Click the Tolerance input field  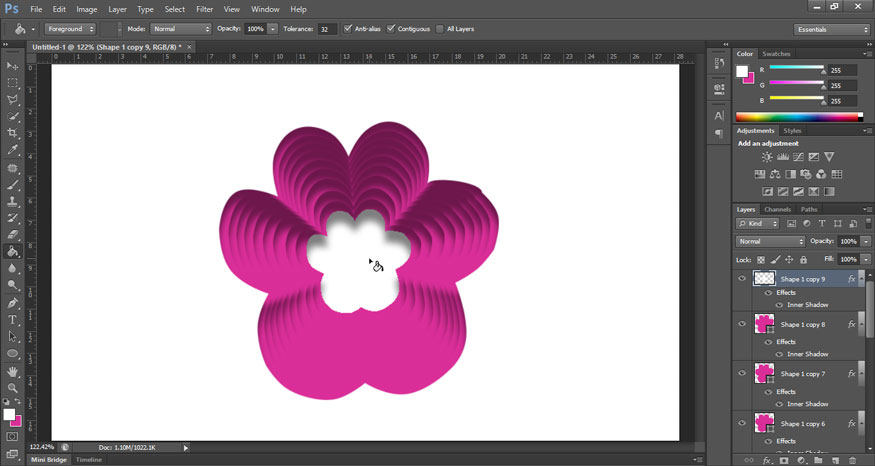(327, 29)
